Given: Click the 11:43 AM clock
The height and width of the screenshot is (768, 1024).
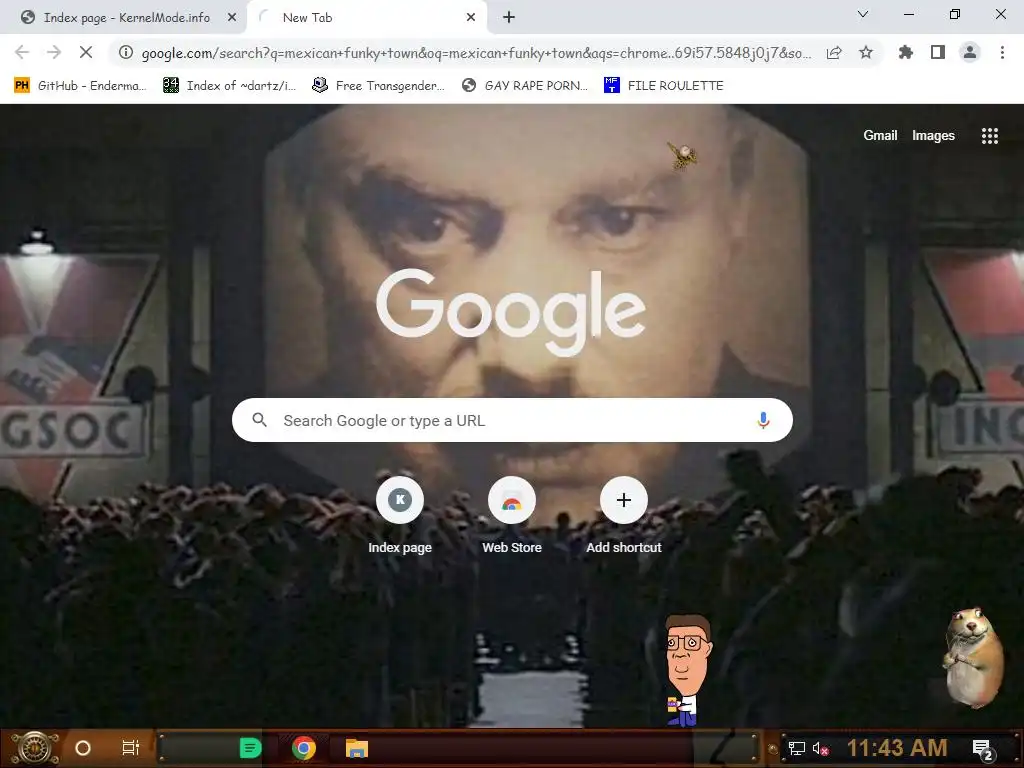Looking at the screenshot, I should (x=897, y=748).
